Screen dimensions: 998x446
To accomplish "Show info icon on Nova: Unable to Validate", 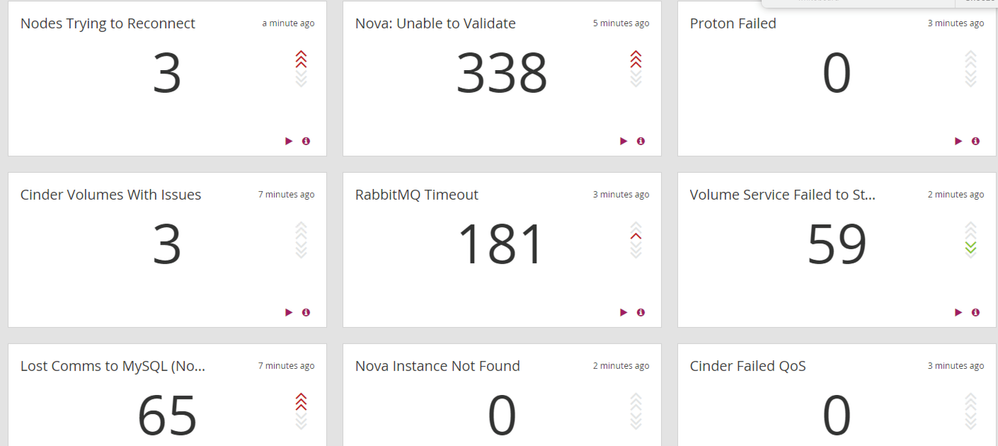I will [x=641, y=141].
